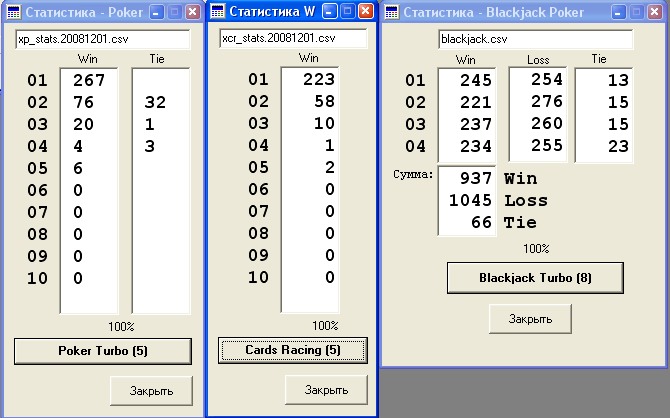Close the Blackjack Poker window with X
670x418 pixels.
pos(656,12)
